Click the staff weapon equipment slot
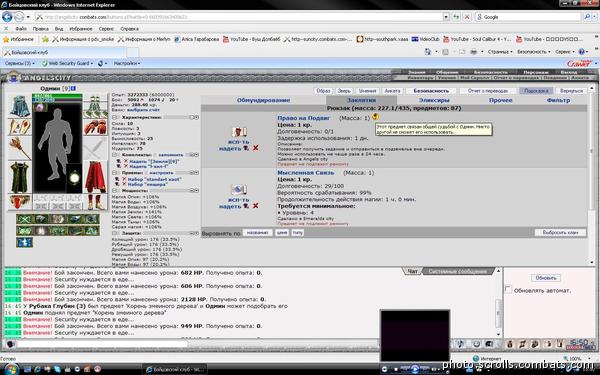600x375 pixels. (20, 148)
